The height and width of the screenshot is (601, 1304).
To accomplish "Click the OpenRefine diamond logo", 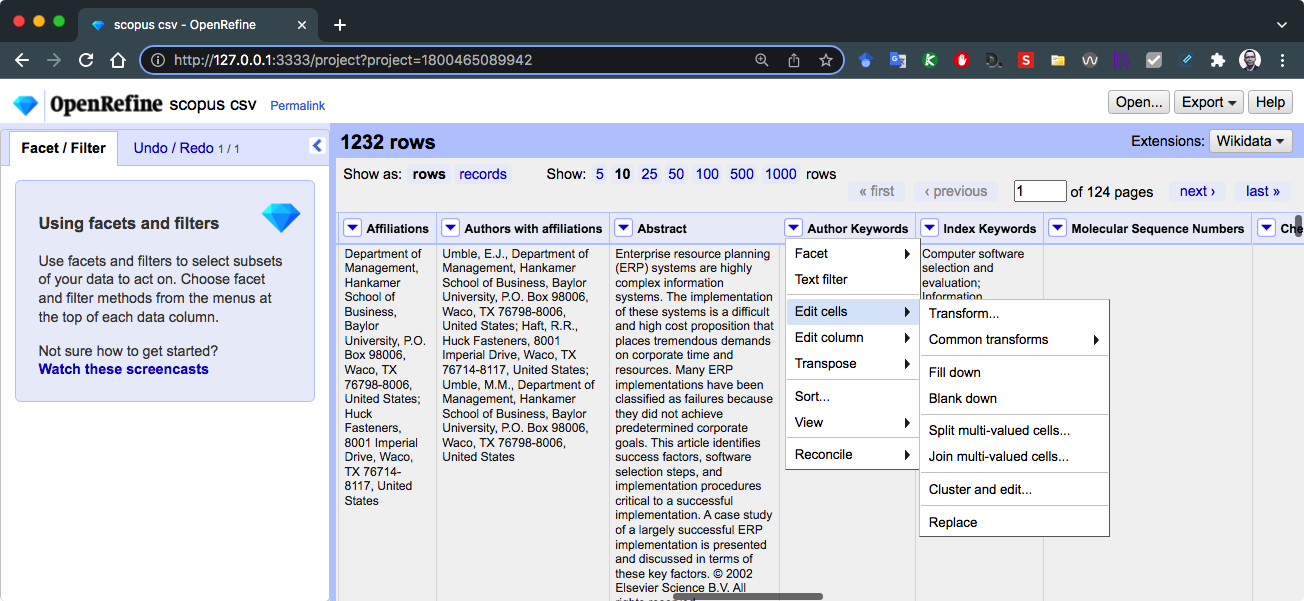I will click(x=25, y=104).
